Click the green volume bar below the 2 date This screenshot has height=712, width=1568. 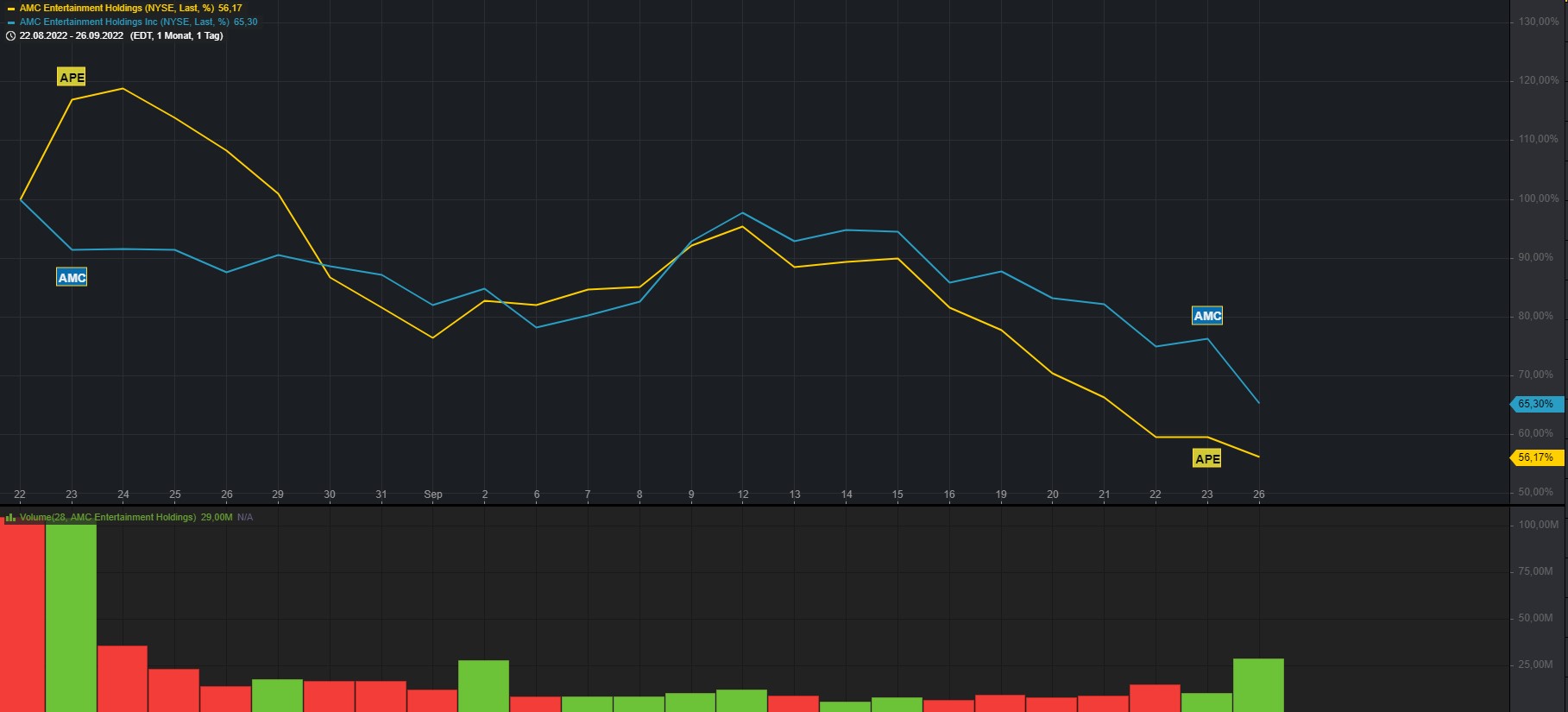(x=483, y=686)
